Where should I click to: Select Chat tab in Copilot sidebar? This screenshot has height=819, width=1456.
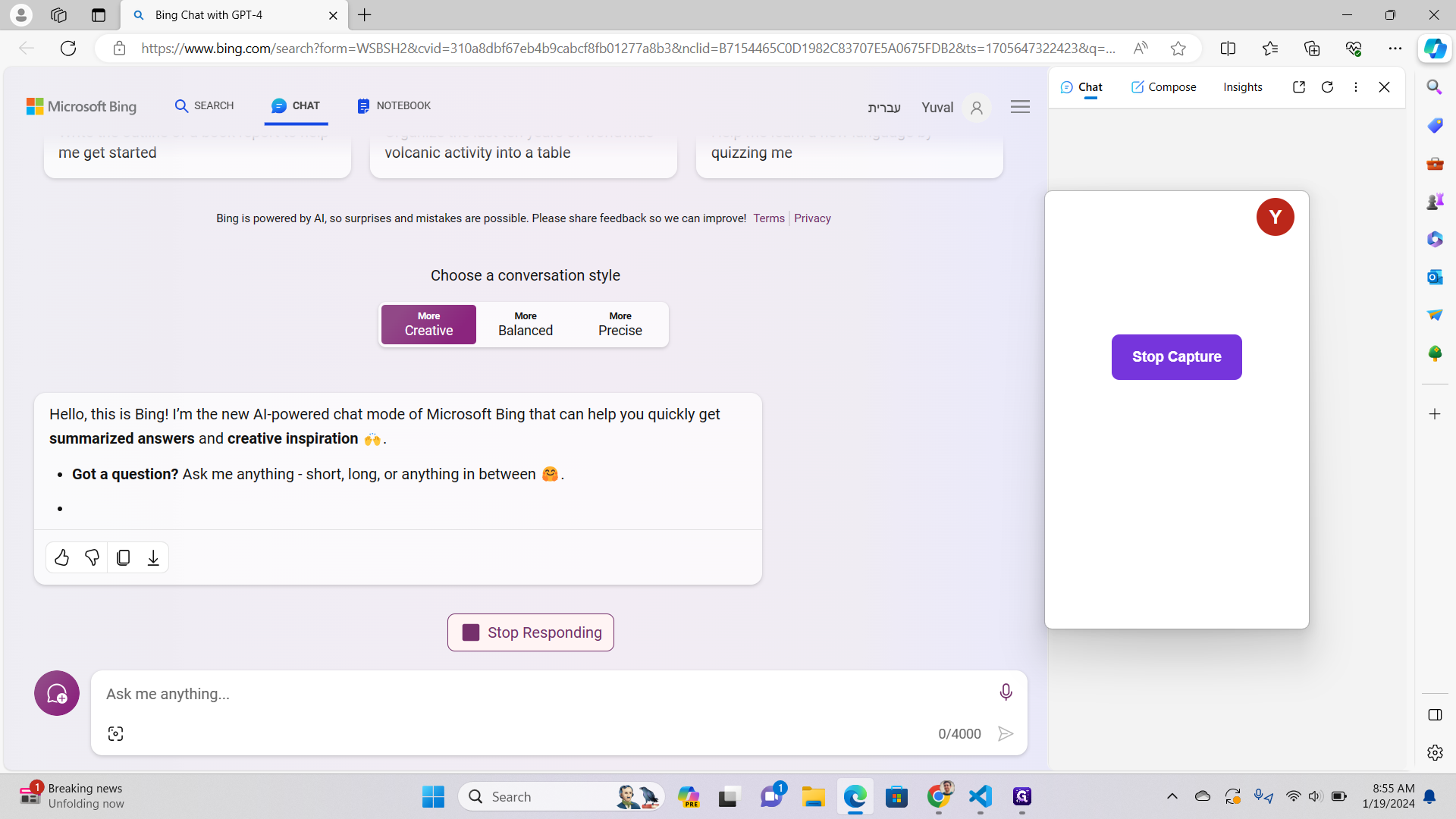(1081, 87)
